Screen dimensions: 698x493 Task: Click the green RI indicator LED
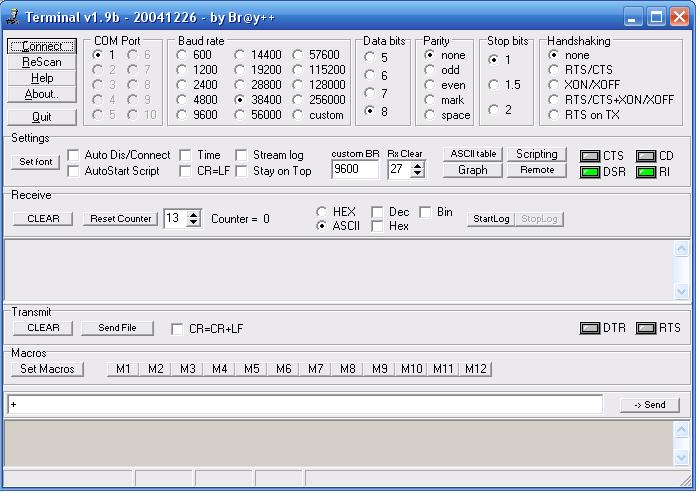pos(646,172)
